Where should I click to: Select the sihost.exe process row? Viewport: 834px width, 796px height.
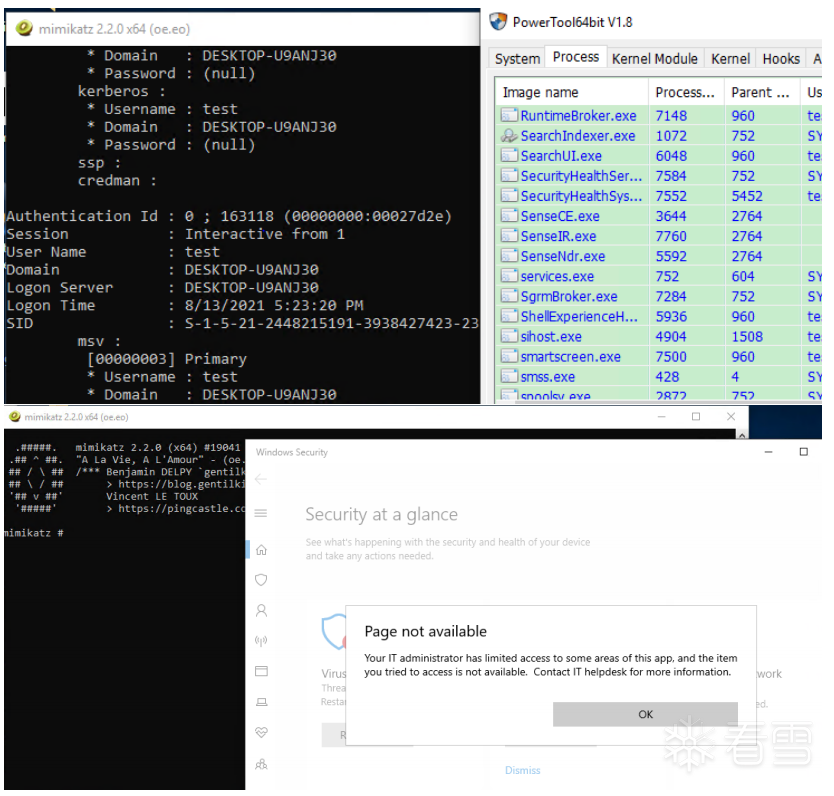click(x=660, y=337)
